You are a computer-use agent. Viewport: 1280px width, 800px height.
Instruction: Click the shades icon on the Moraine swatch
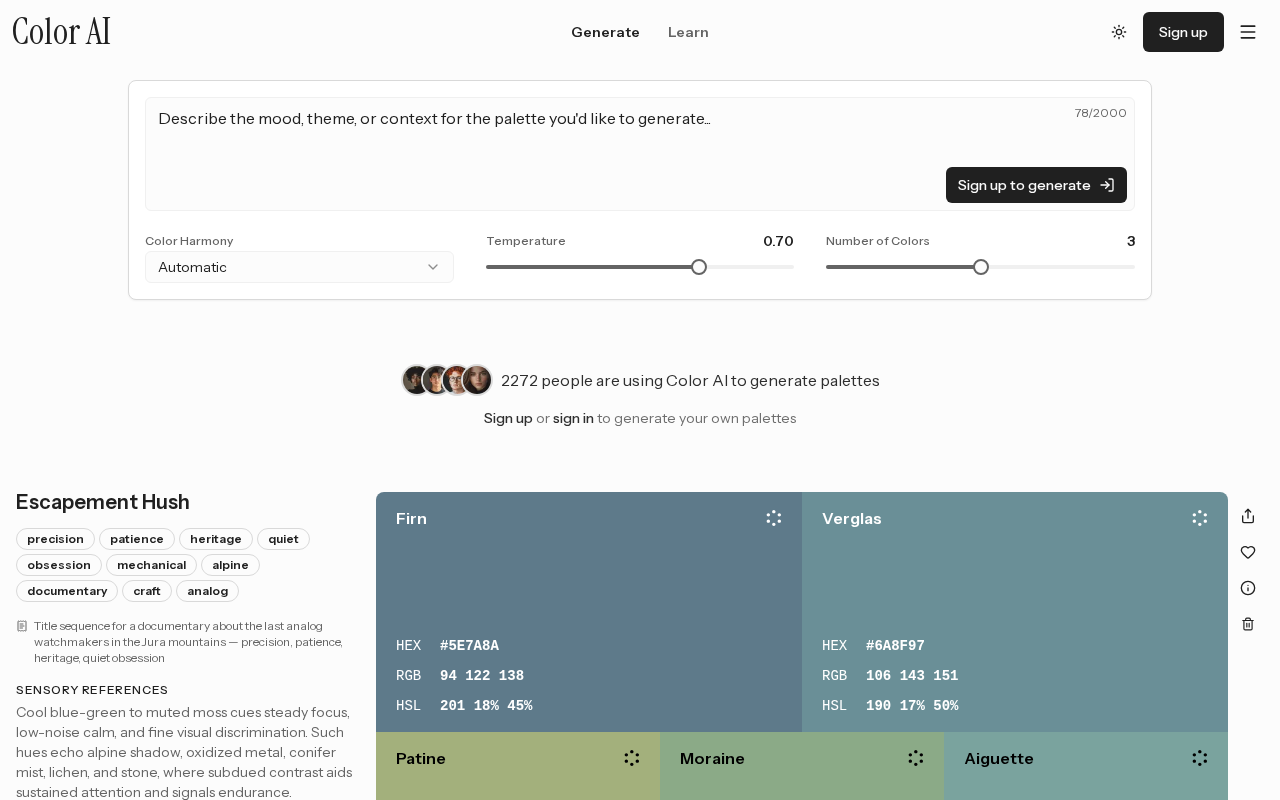[916, 758]
